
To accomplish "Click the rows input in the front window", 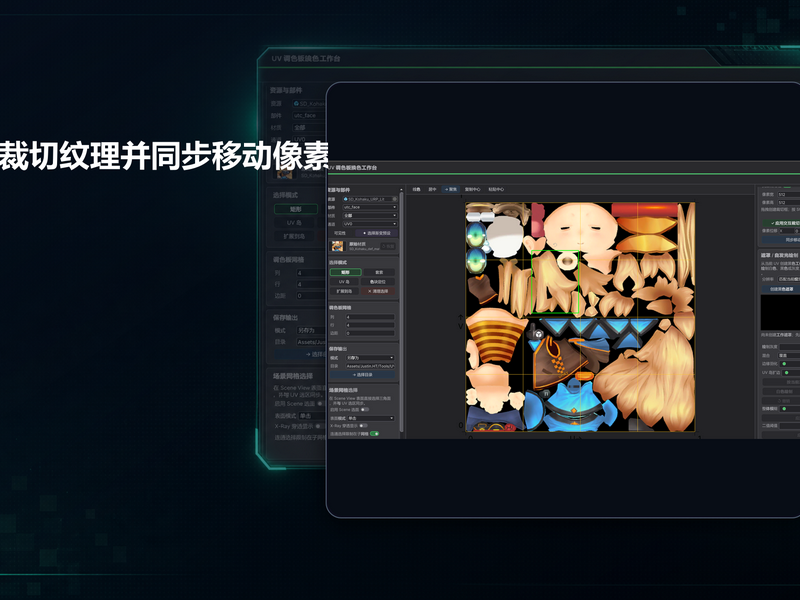I will point(370,325).
